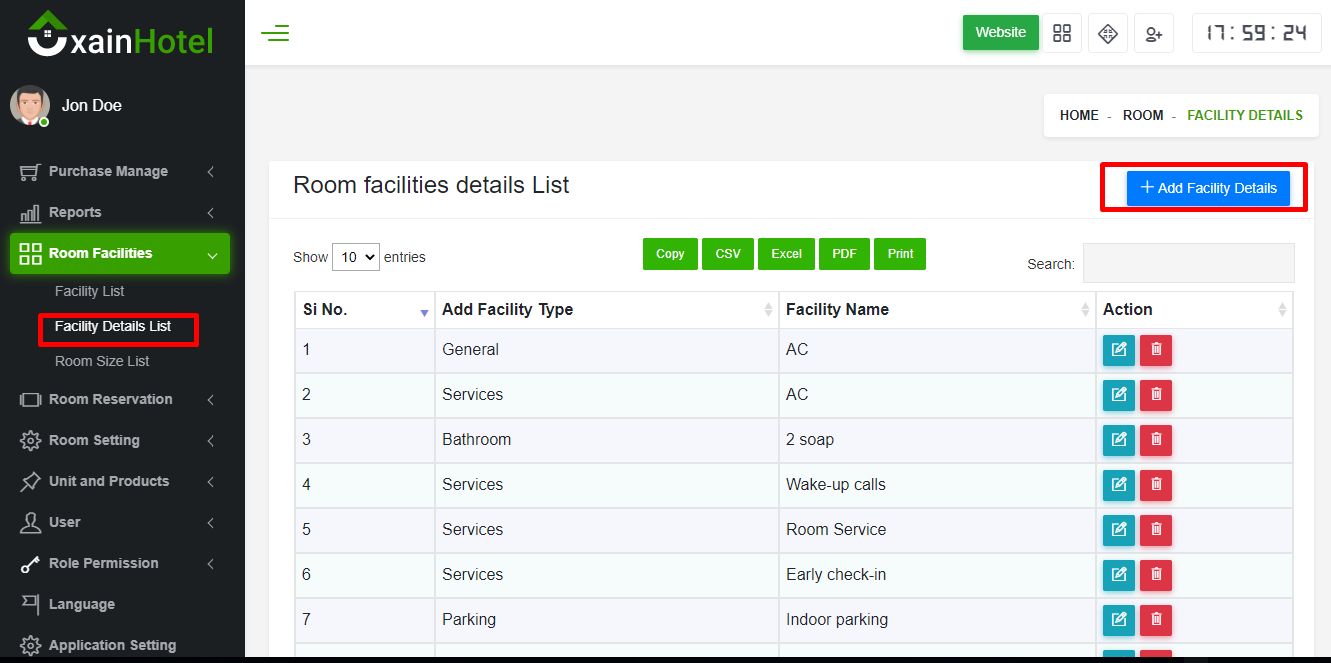Select Room Size List submenu item

[x=102, y=361]
